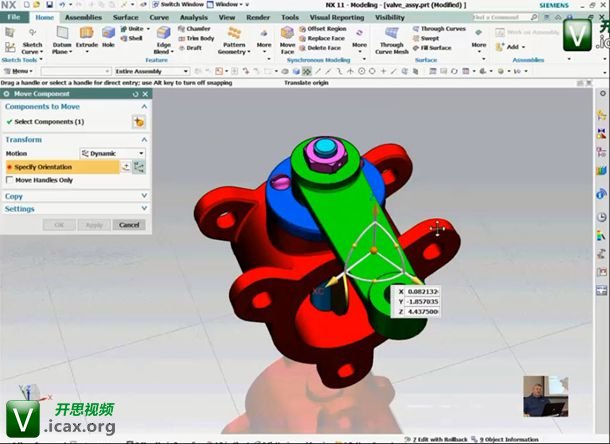Click the presenter webcam thumbnail
610x444 pixels.
(546, 396)
